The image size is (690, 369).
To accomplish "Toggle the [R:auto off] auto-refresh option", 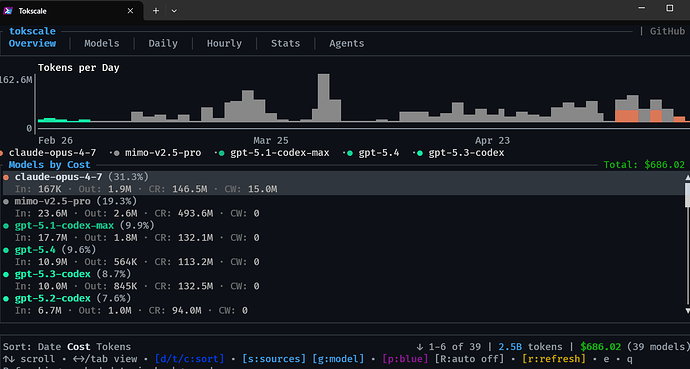I will tap(469, 359).
